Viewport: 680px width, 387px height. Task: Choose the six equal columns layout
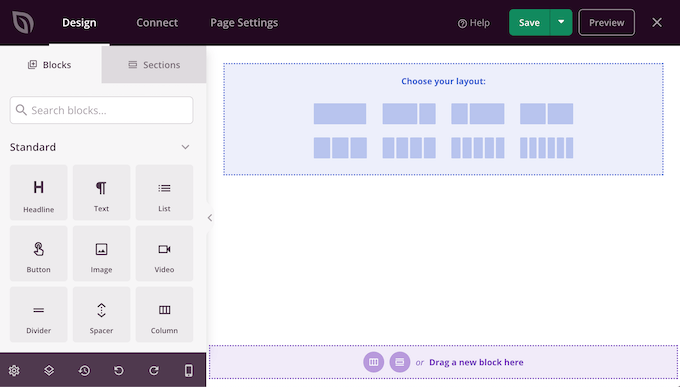(546, 148)
